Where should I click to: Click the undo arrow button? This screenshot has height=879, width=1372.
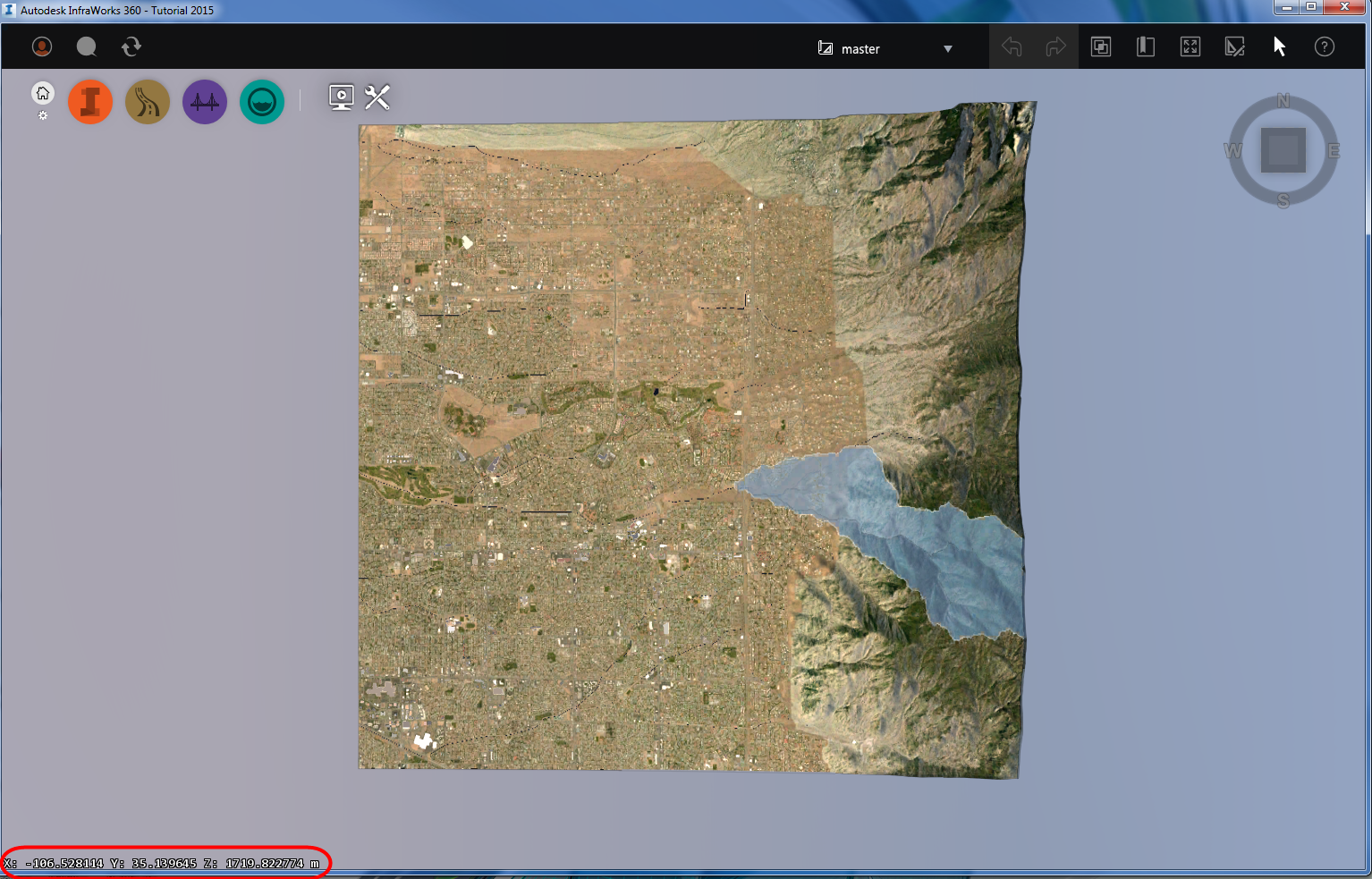pos(1012,46)
